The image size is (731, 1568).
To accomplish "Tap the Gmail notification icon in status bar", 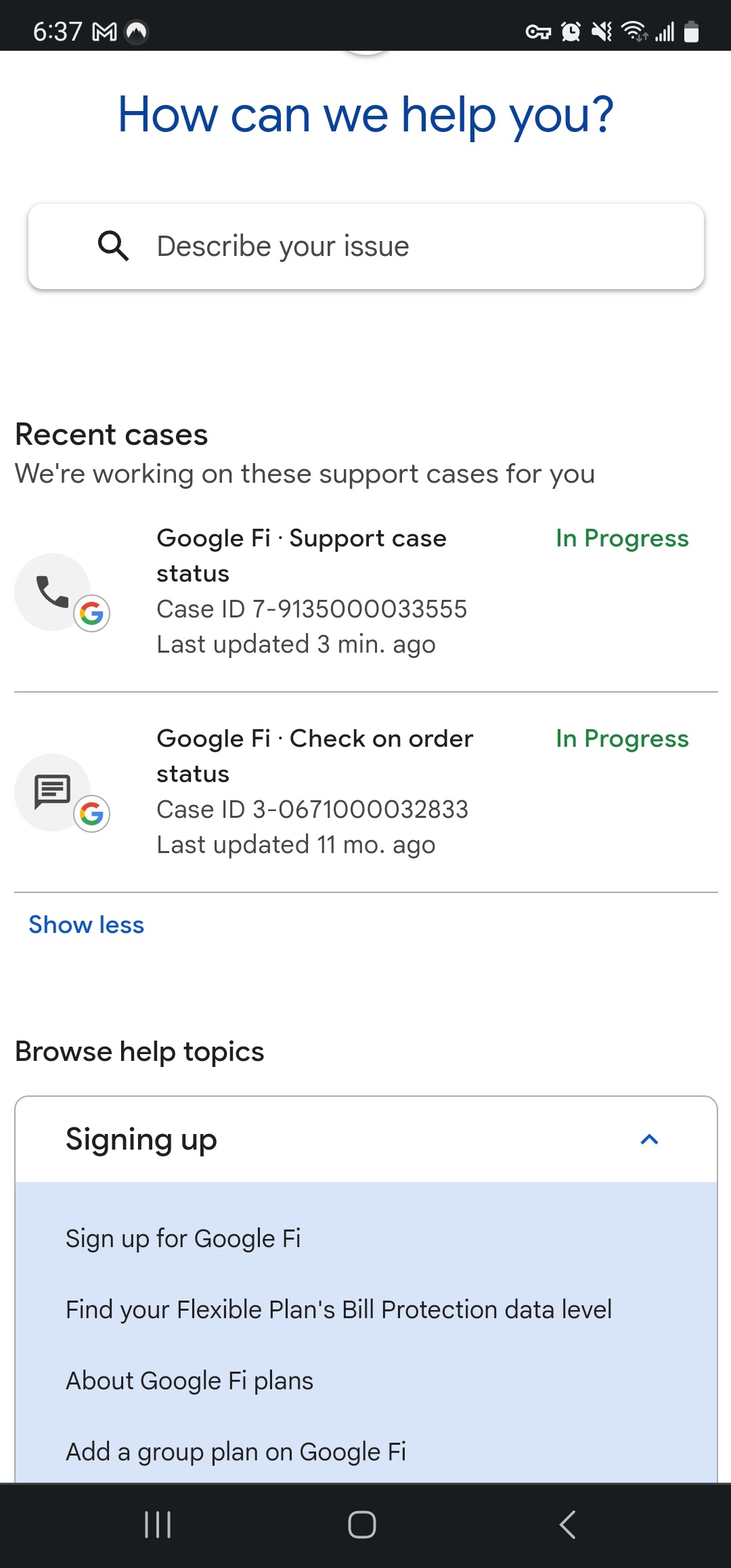I will click(x=104, y=32).
